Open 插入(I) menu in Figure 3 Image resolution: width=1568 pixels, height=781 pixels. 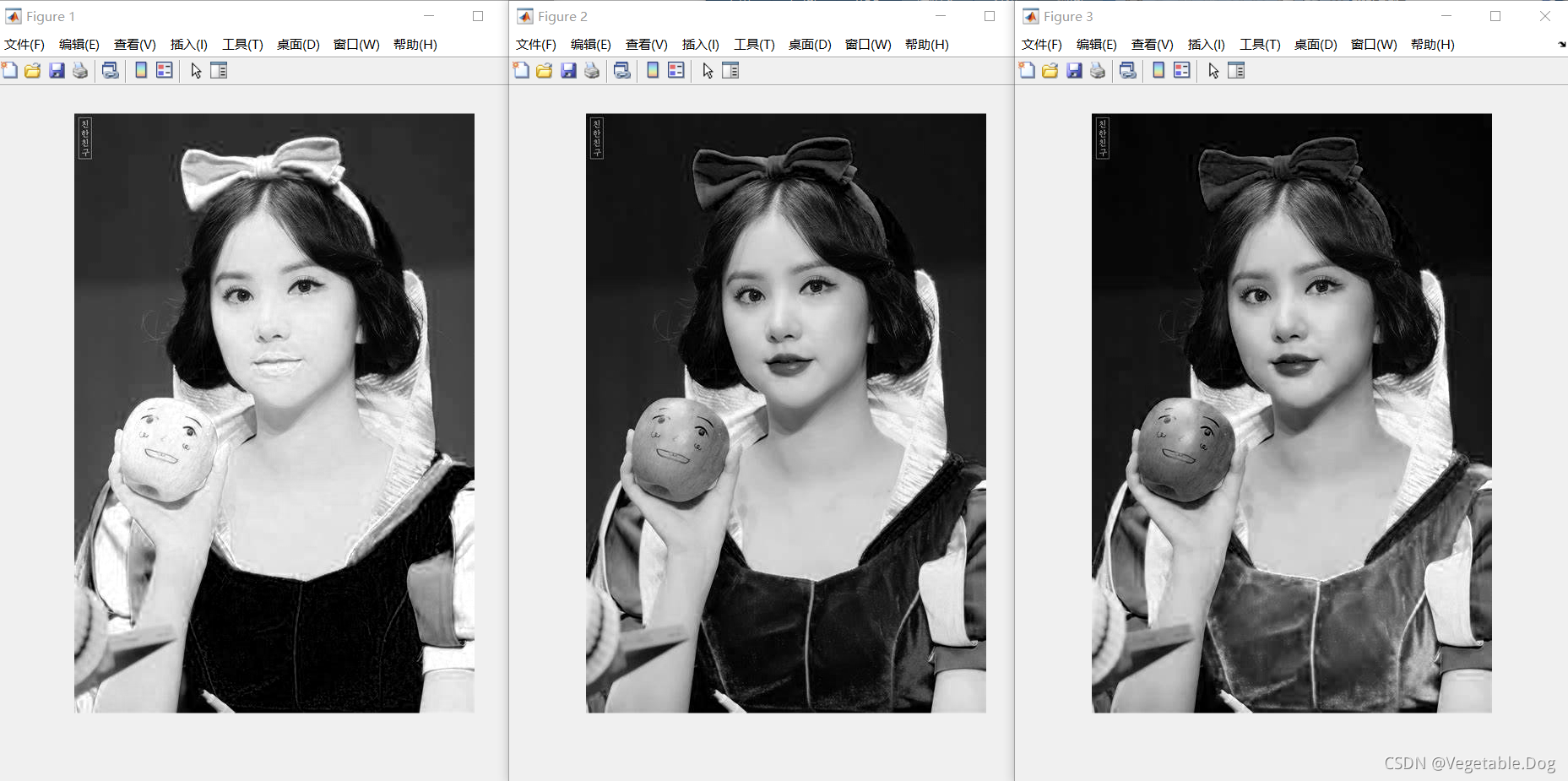pos(1207,44)
